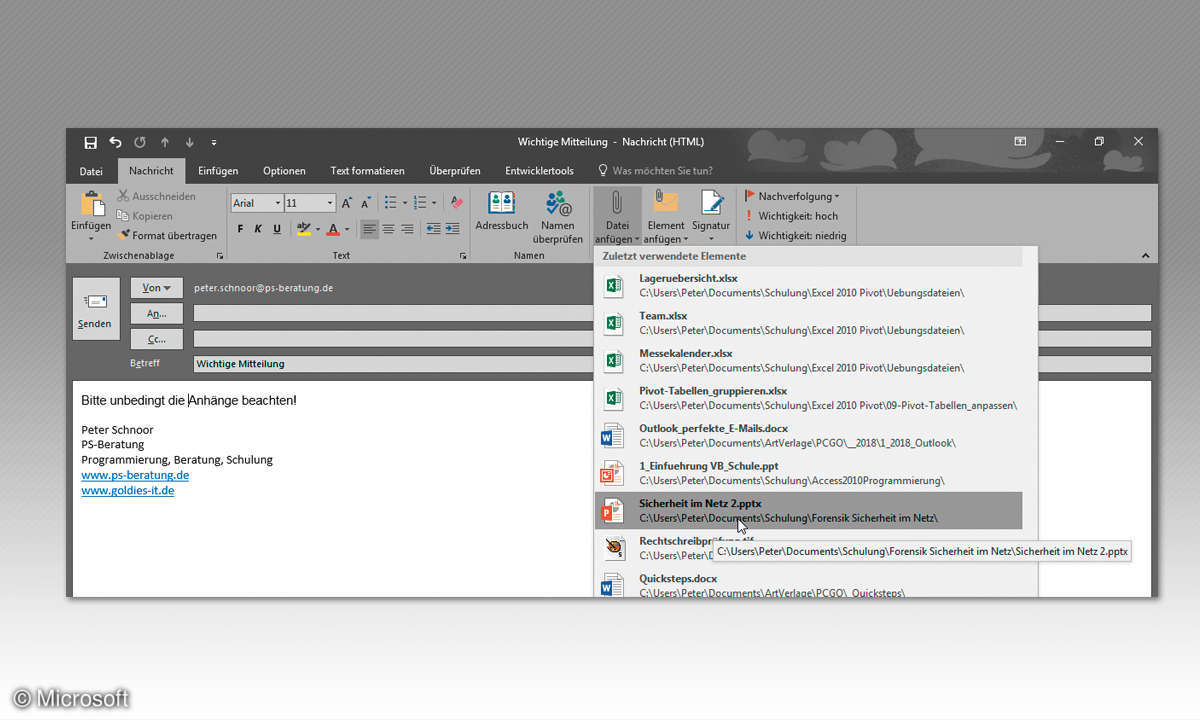The image size is (1200, 720).
Task: Decrease font size with small A icon
Action: coord(367,203)
